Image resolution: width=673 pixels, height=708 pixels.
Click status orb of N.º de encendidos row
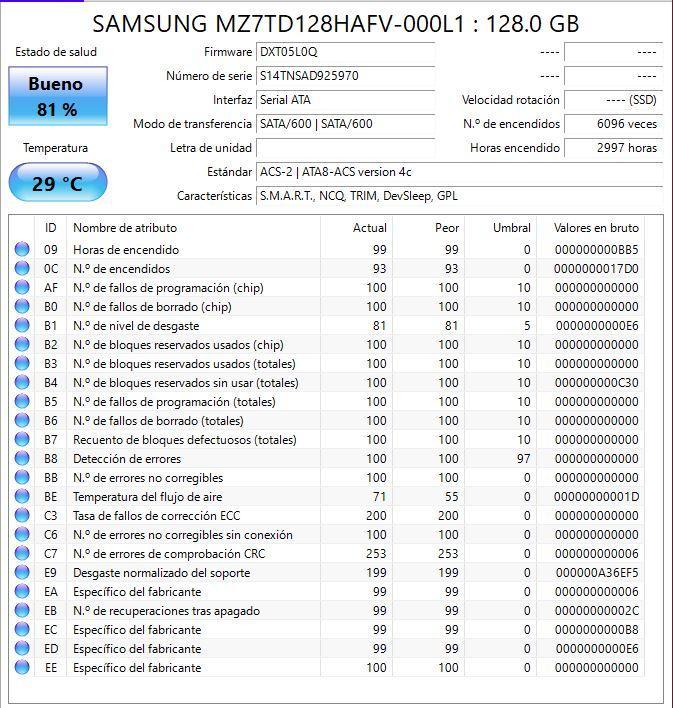pos(22,268)
